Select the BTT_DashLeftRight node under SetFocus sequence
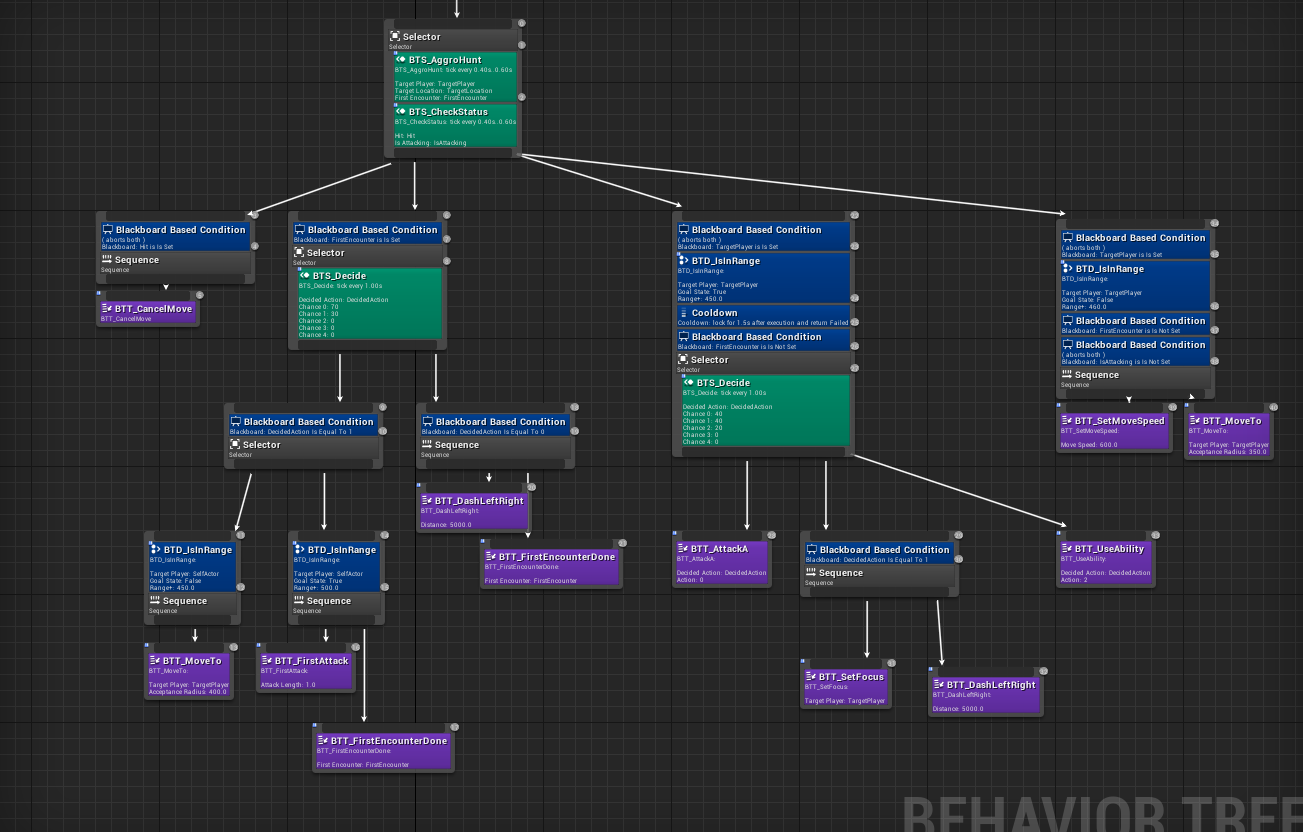Image resolution: width=1303 pixels, height=832 pixels. (985, 692)
